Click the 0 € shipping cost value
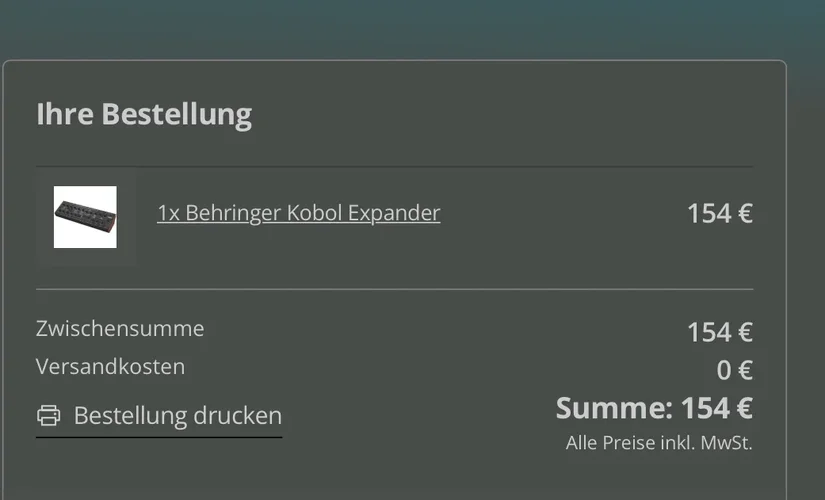This screenshot has width=825, height=500. [734, 370]
